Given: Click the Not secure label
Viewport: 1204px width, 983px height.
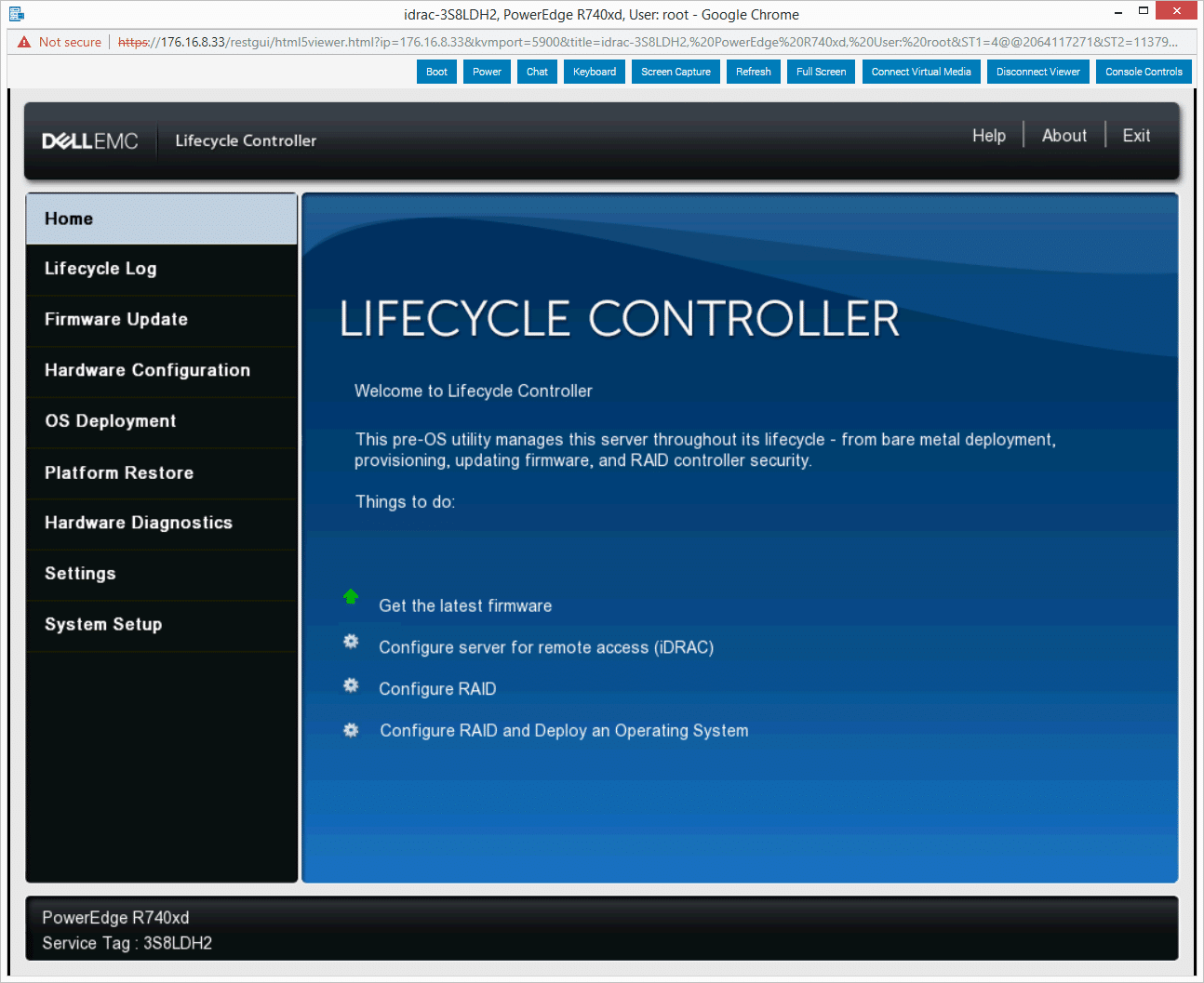Looking at the screenshot, I should tap(70, 42).
